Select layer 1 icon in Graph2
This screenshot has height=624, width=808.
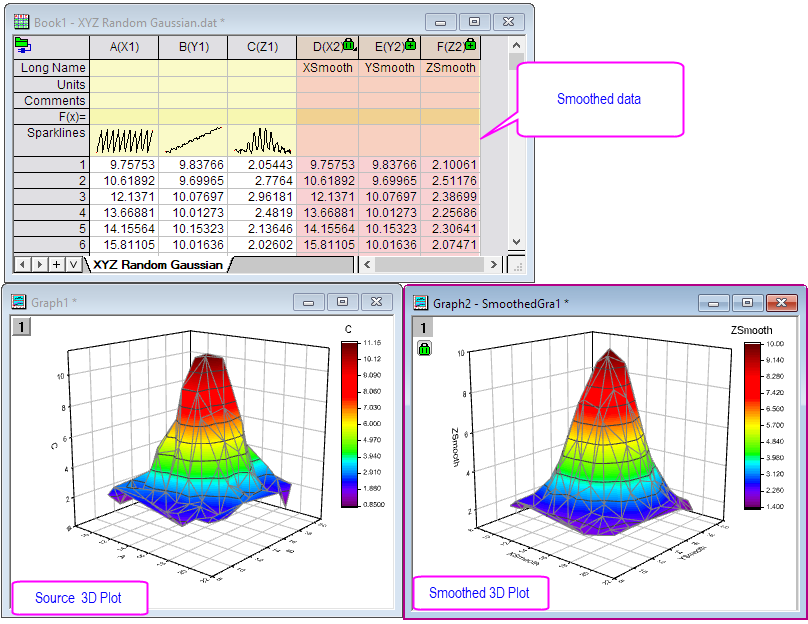point(424,327)
